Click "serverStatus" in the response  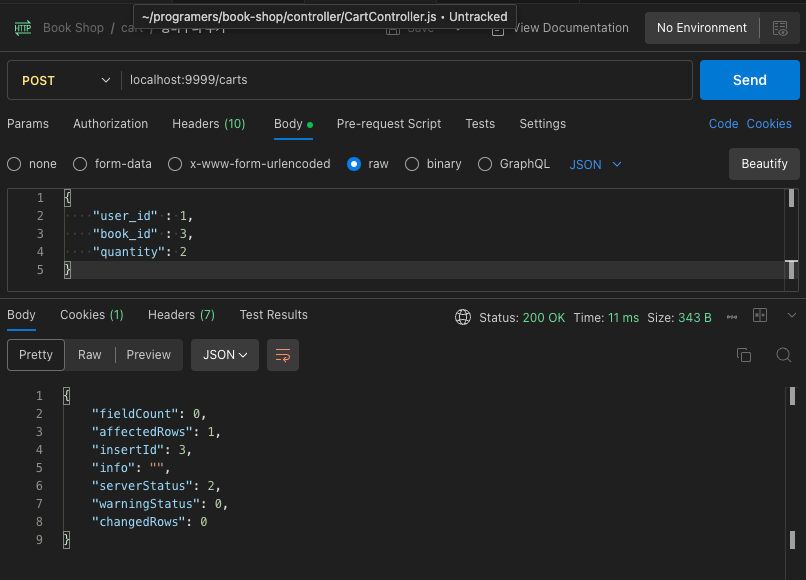(x=142, y=486)
